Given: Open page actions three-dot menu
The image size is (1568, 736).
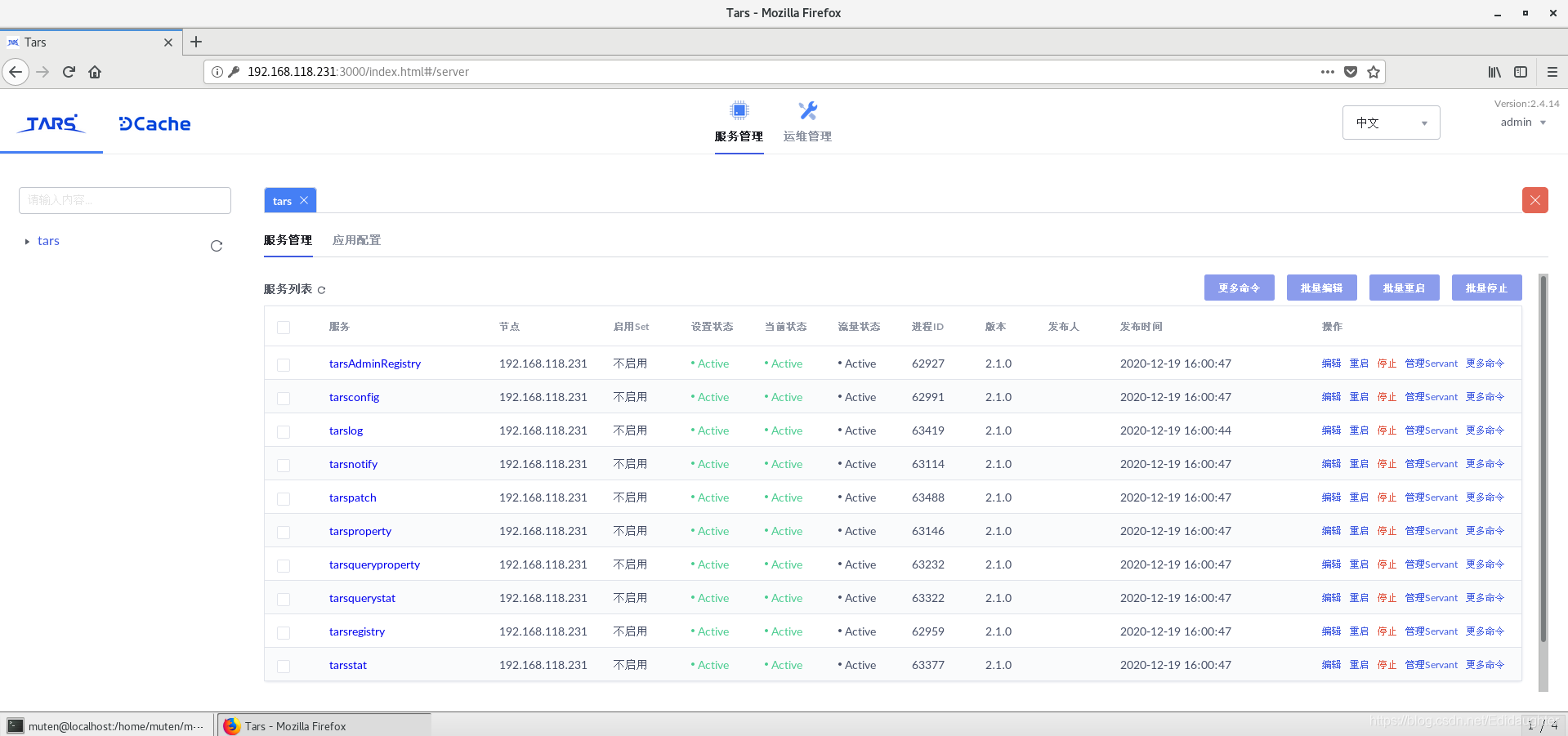Looking at the screenshot, I should coord(1328,72).
